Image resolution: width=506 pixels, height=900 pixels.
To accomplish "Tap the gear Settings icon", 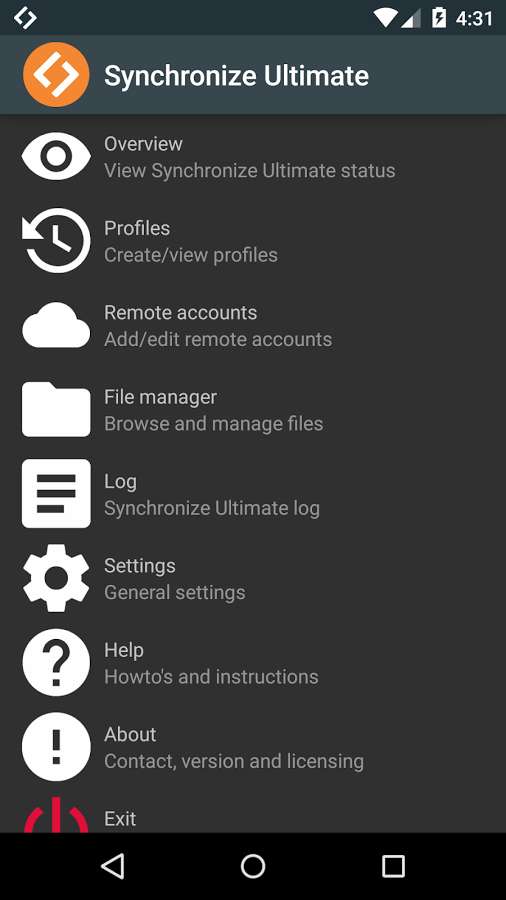I will coord(56,578).
